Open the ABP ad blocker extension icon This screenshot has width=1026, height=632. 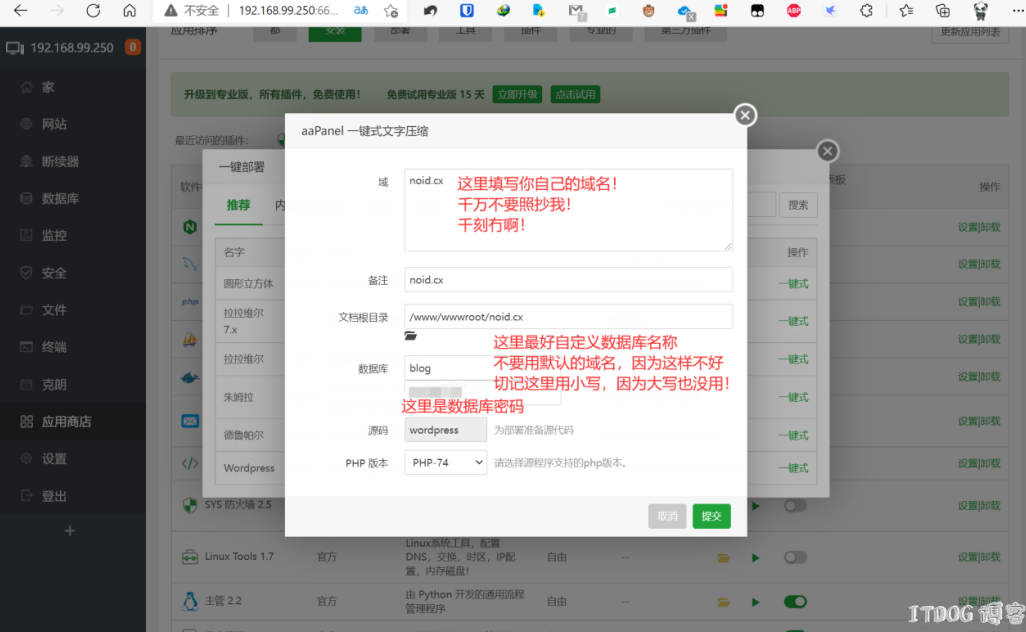click(x=794, y=10)
